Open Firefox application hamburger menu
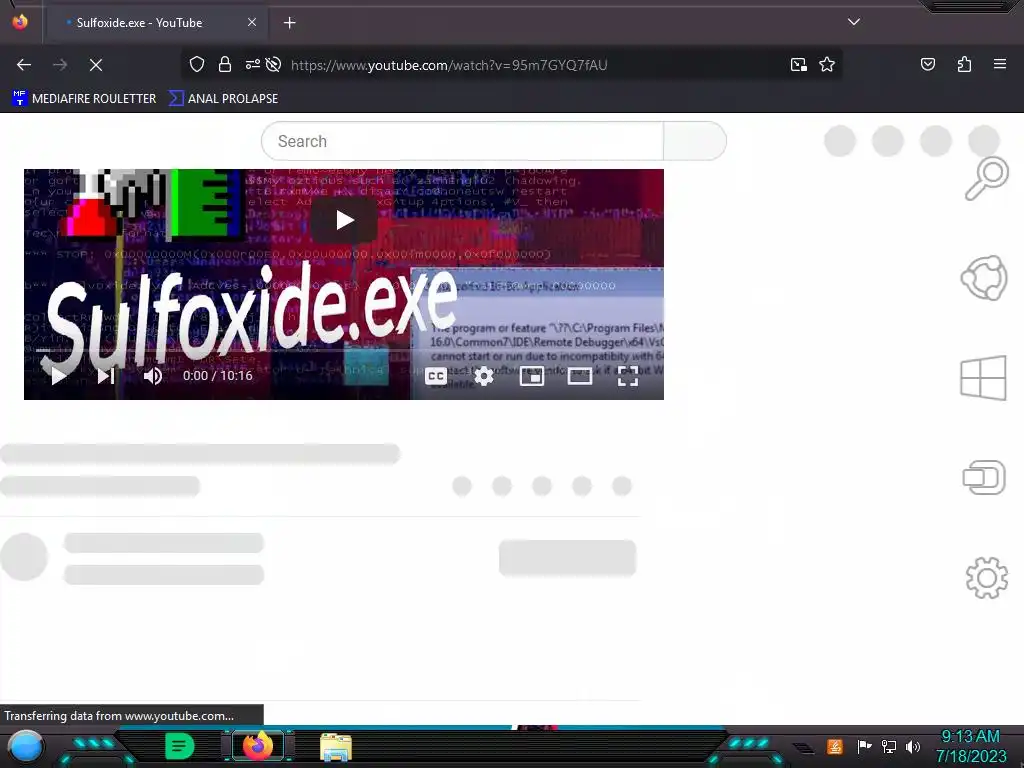The width and height of the screenshot is (1024, 768). (1000, 64)
